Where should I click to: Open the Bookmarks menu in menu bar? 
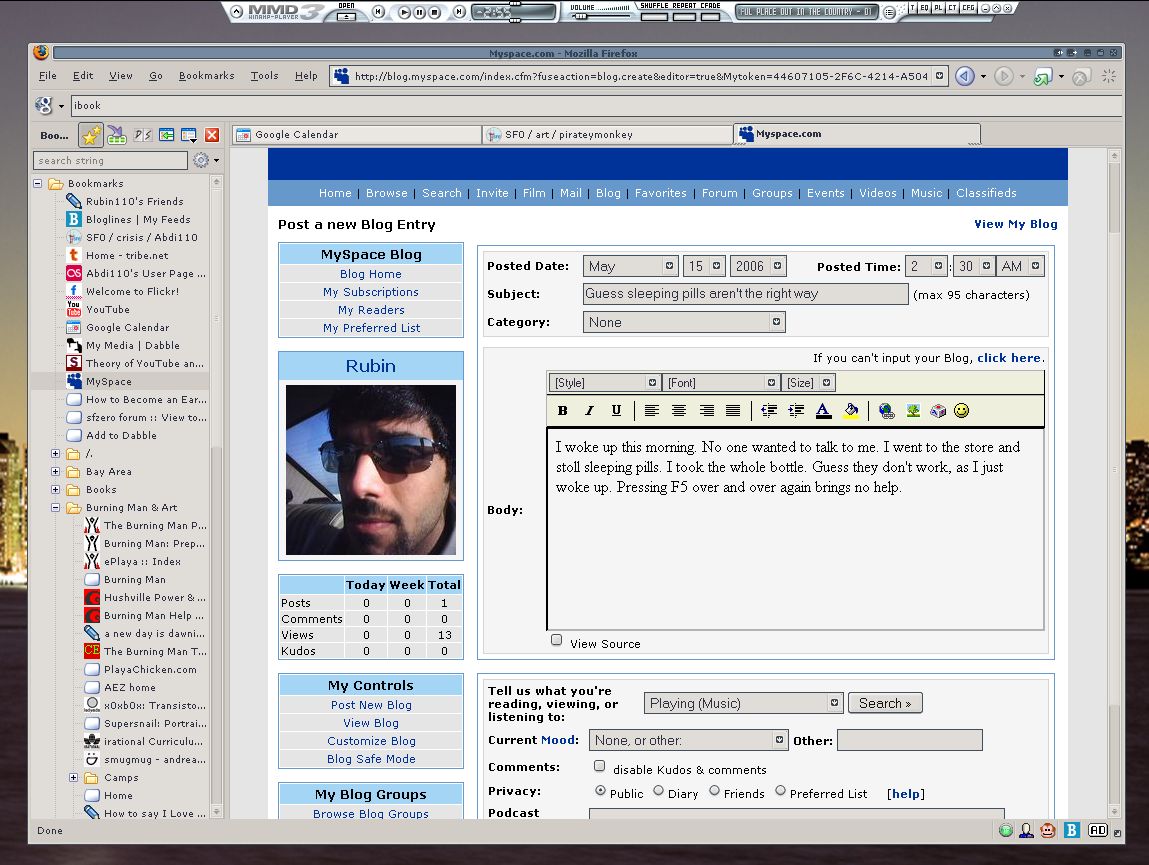coord(206,76)
